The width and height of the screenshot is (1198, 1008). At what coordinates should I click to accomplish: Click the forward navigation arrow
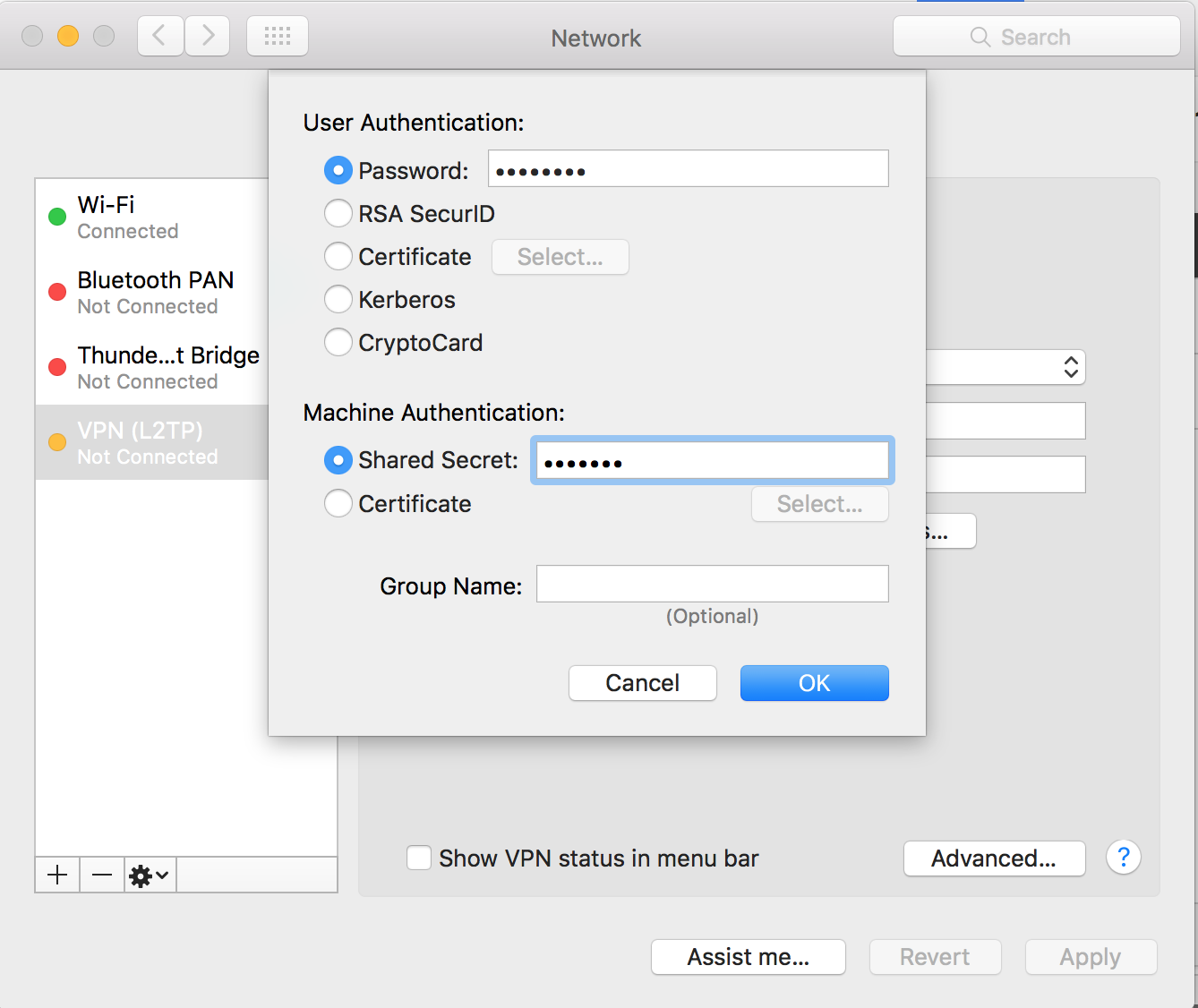(x=208, y=36)
